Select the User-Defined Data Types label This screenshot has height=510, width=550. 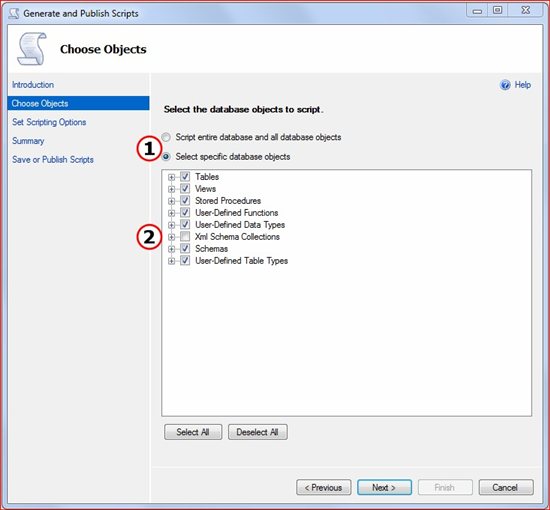[x=240, y=224]
